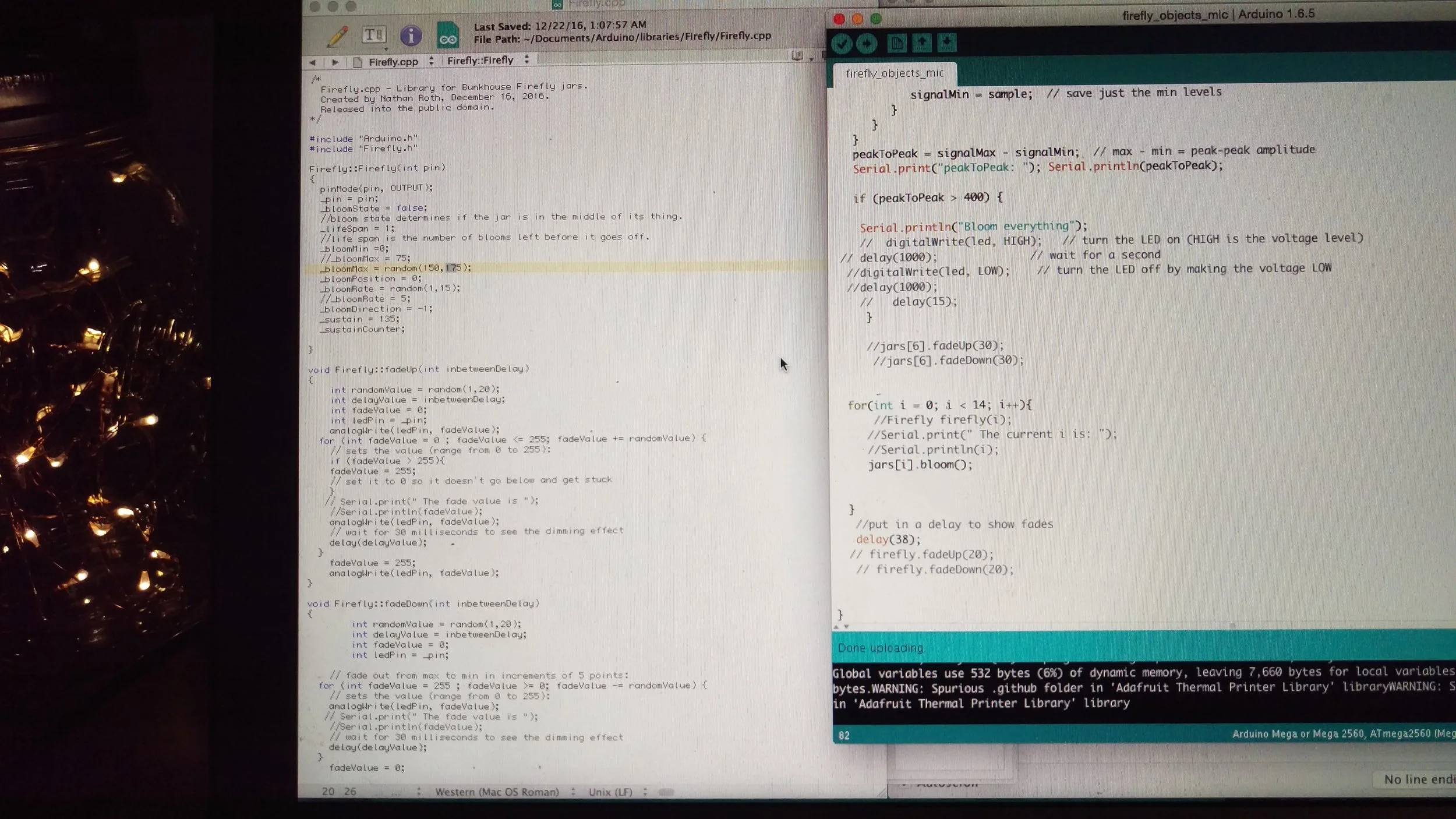Click the delay(38); line in Arduino
This screenshot has height=819, width=1456.
(888, 539)
